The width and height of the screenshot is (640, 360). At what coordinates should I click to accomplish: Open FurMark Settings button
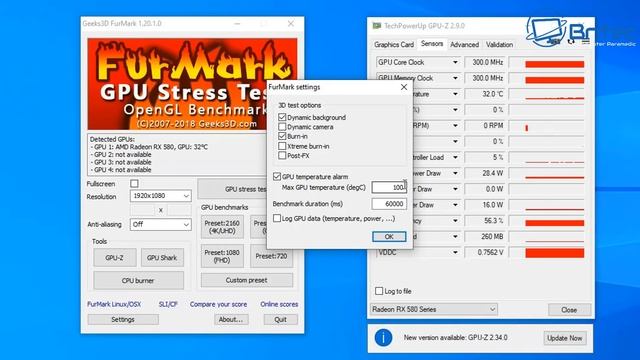coord(123,320)
